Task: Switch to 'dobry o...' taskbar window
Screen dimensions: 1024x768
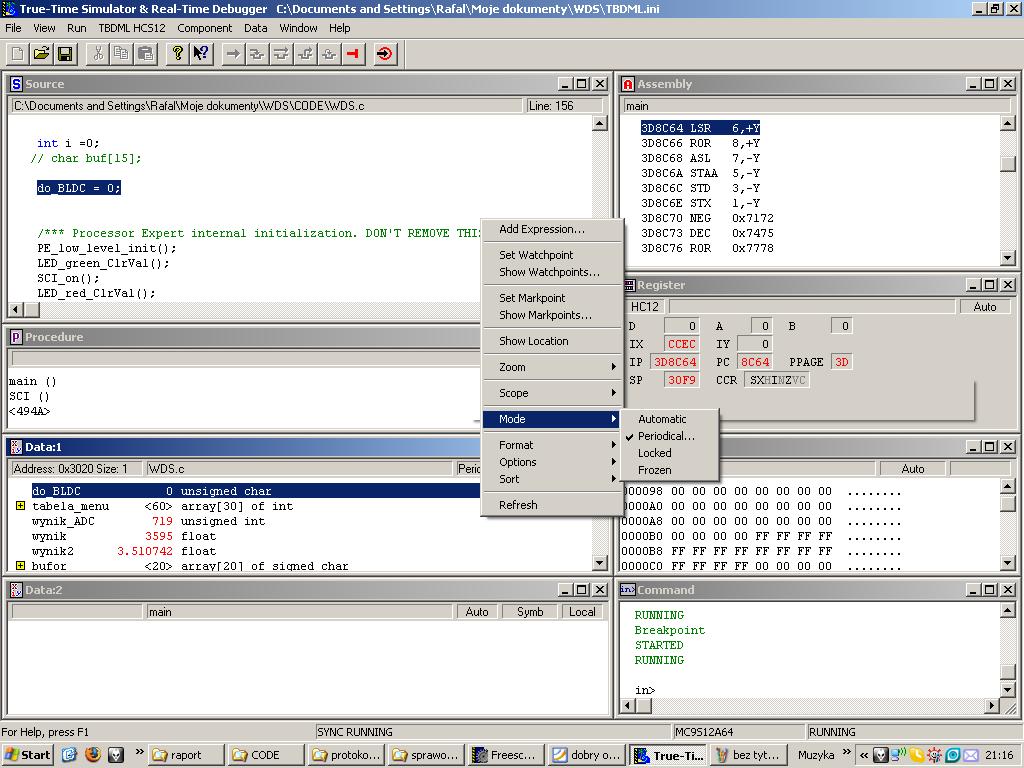Action: (586, 755)
